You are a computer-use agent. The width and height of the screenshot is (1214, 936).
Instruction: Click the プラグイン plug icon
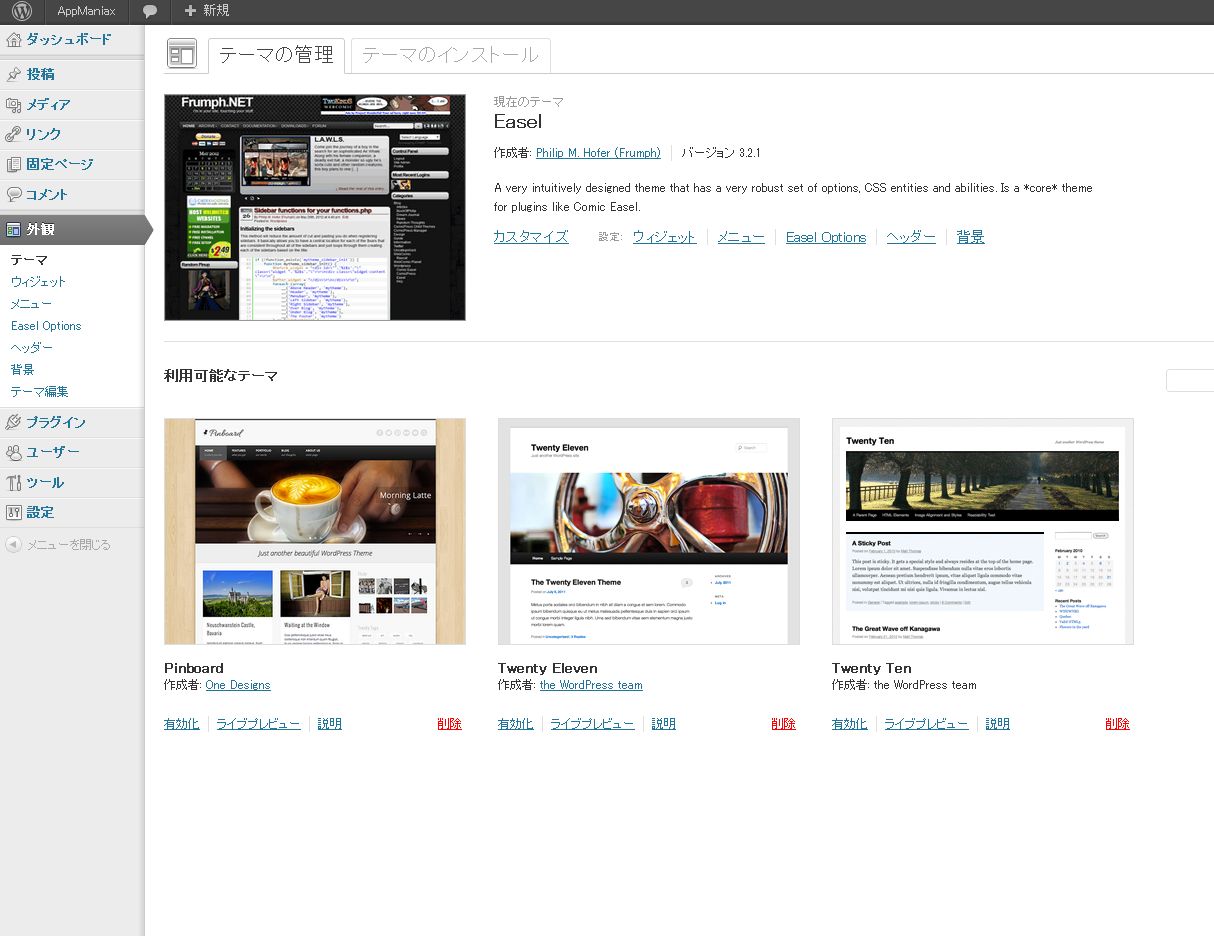click(x=14, y=422)
